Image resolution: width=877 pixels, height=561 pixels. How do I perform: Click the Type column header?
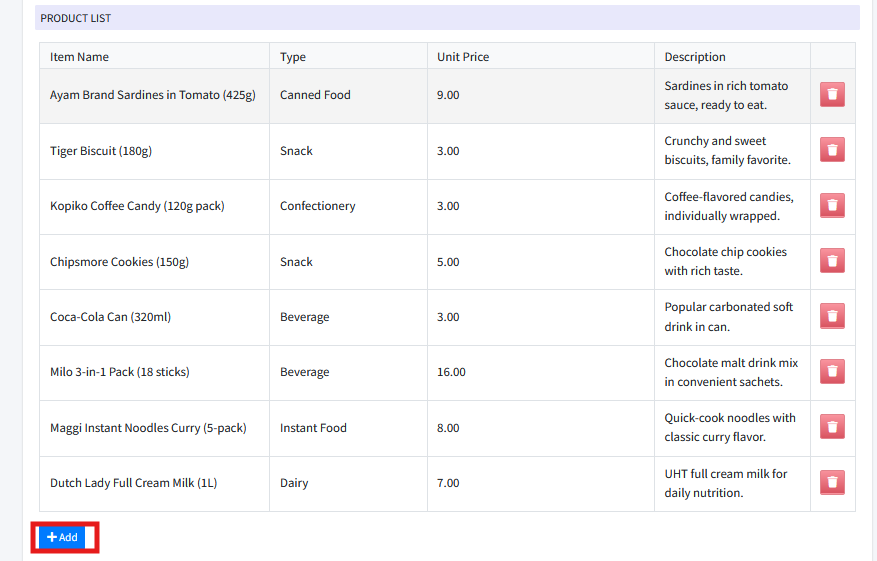(x=293, y=57)
